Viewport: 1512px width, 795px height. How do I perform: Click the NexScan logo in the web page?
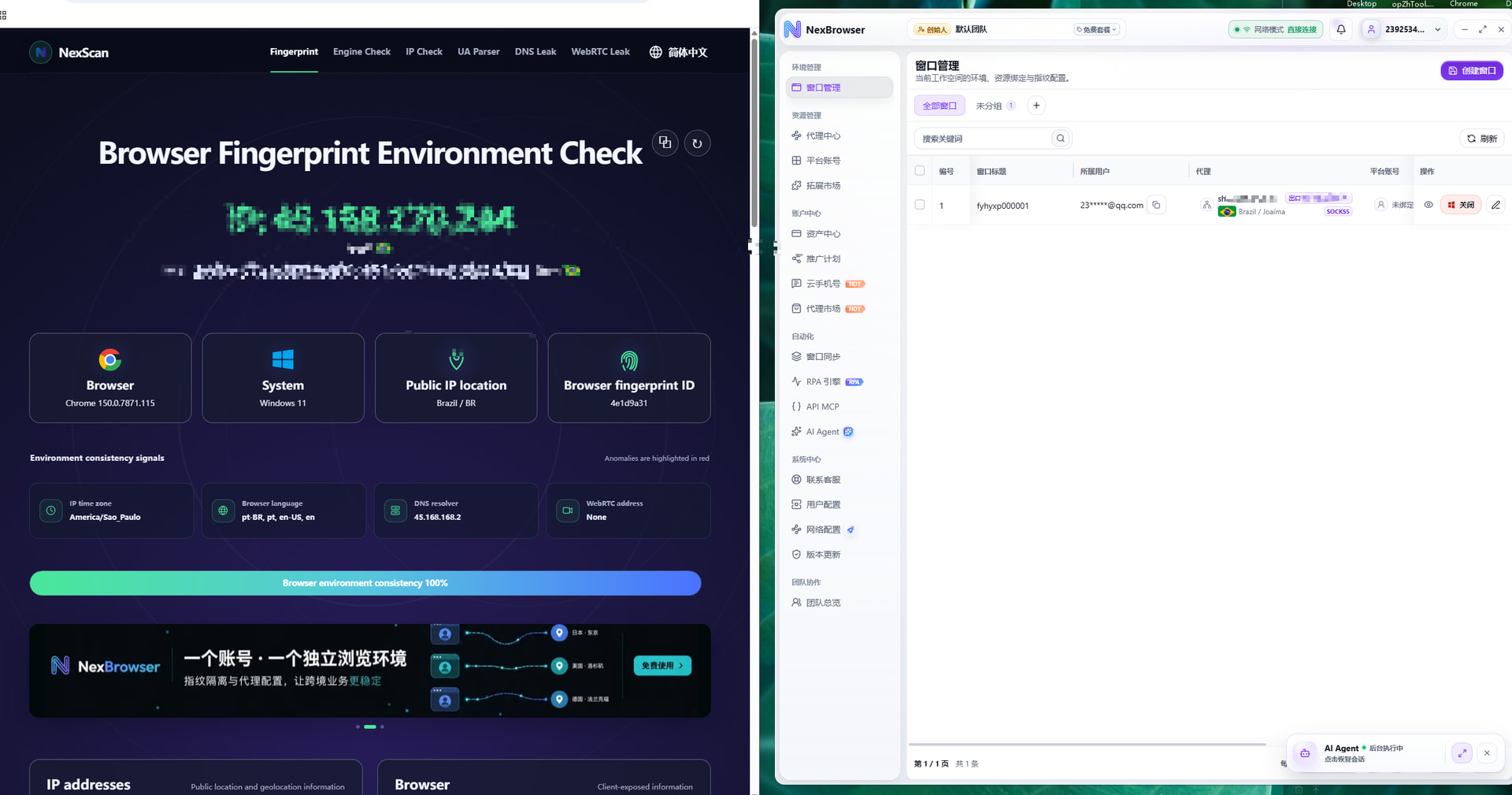click(x=69, y=53)
